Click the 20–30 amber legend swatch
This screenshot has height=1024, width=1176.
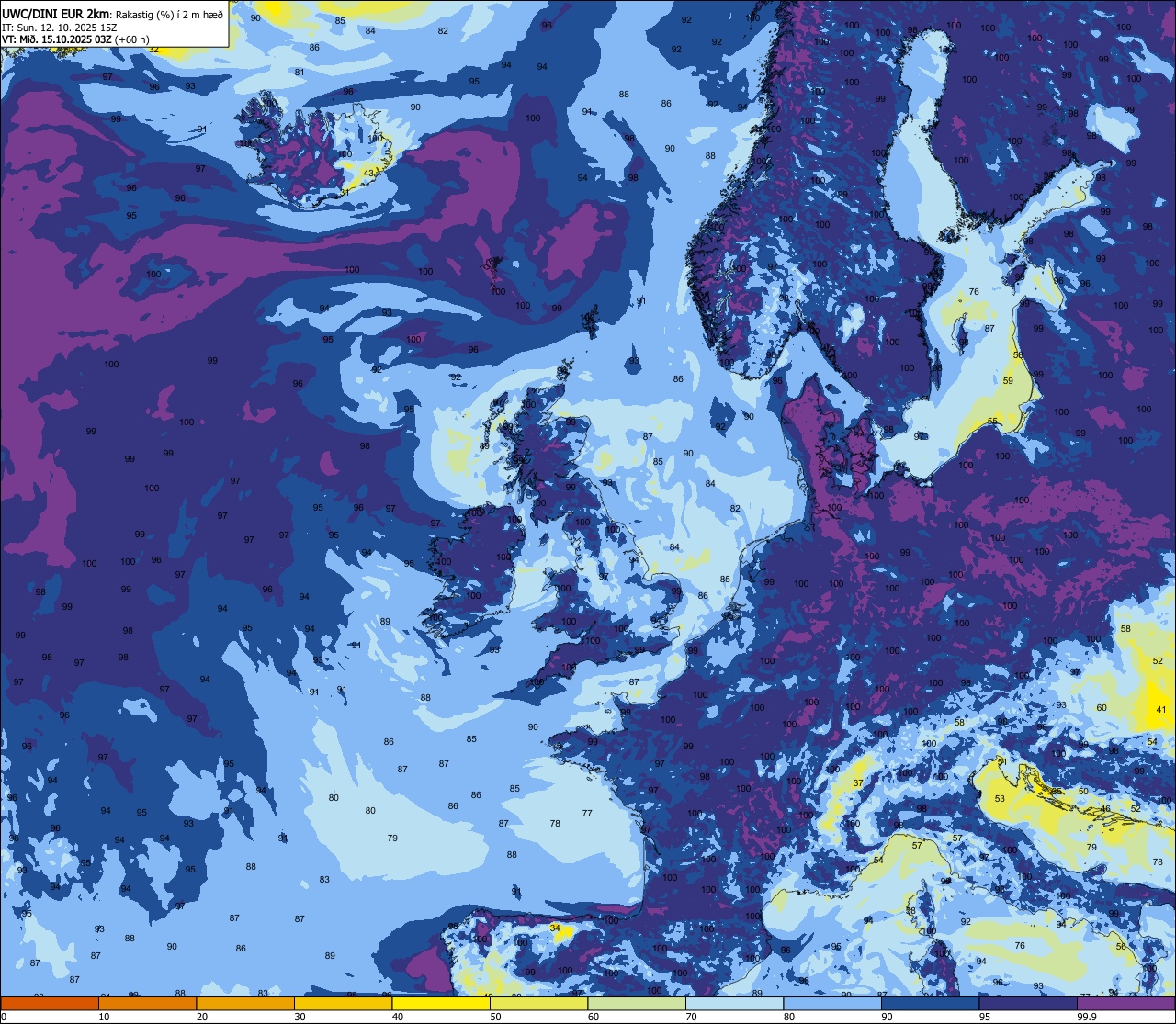245,1004
